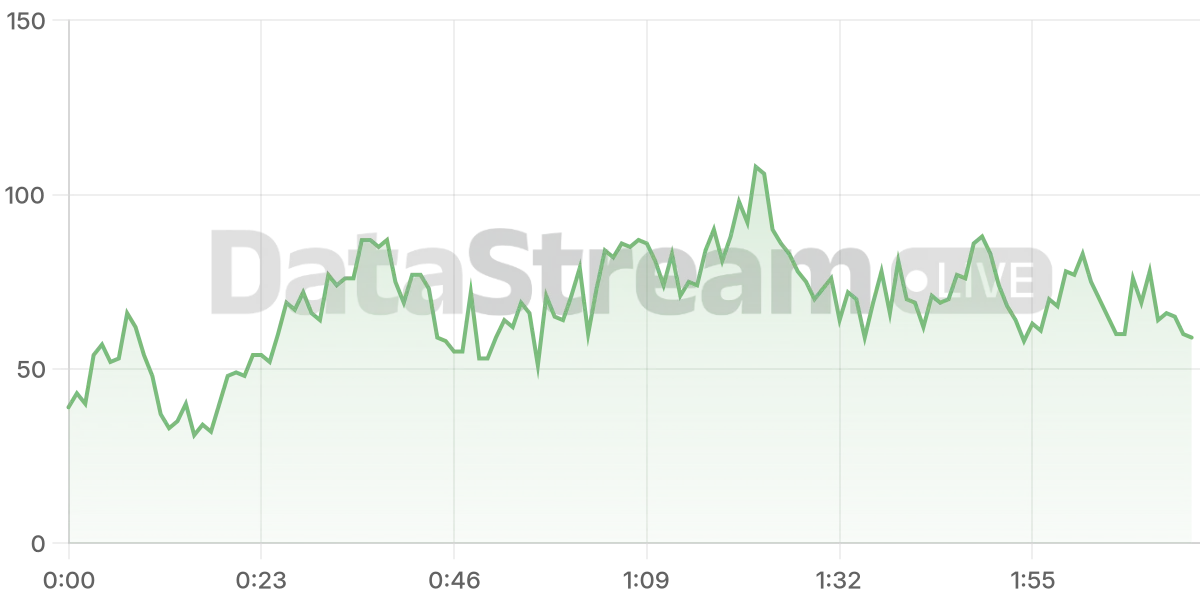Click the 150 y-axis label
This screenshot has height=600, width=1200.
[25, 21]
